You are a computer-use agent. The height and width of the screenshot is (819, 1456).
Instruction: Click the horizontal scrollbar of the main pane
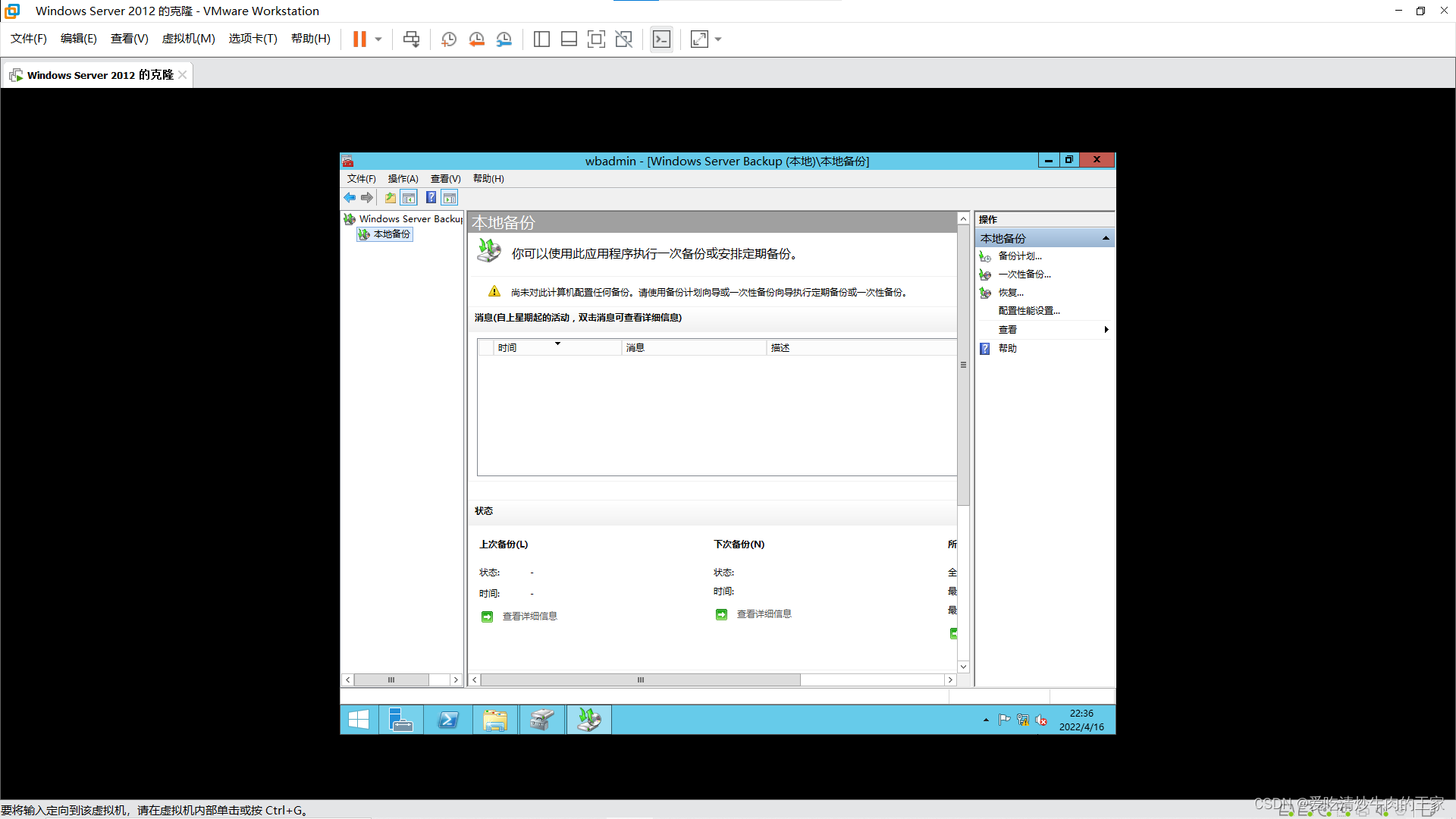coord(640,680)
